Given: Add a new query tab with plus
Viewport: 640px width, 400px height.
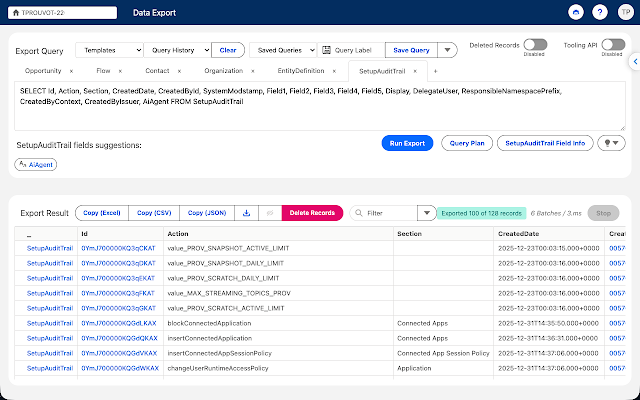Looking at the screenshot, I should pos(435,71).
